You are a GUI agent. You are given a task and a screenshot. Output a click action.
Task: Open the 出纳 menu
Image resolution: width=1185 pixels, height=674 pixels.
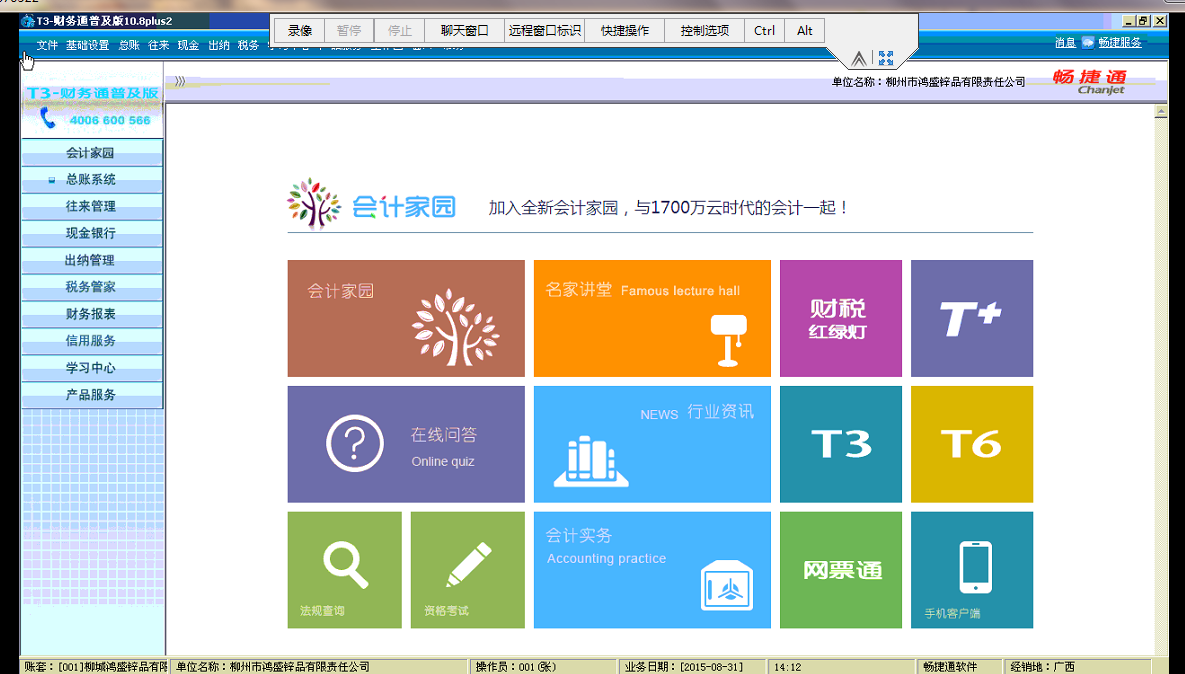[219, 45]
